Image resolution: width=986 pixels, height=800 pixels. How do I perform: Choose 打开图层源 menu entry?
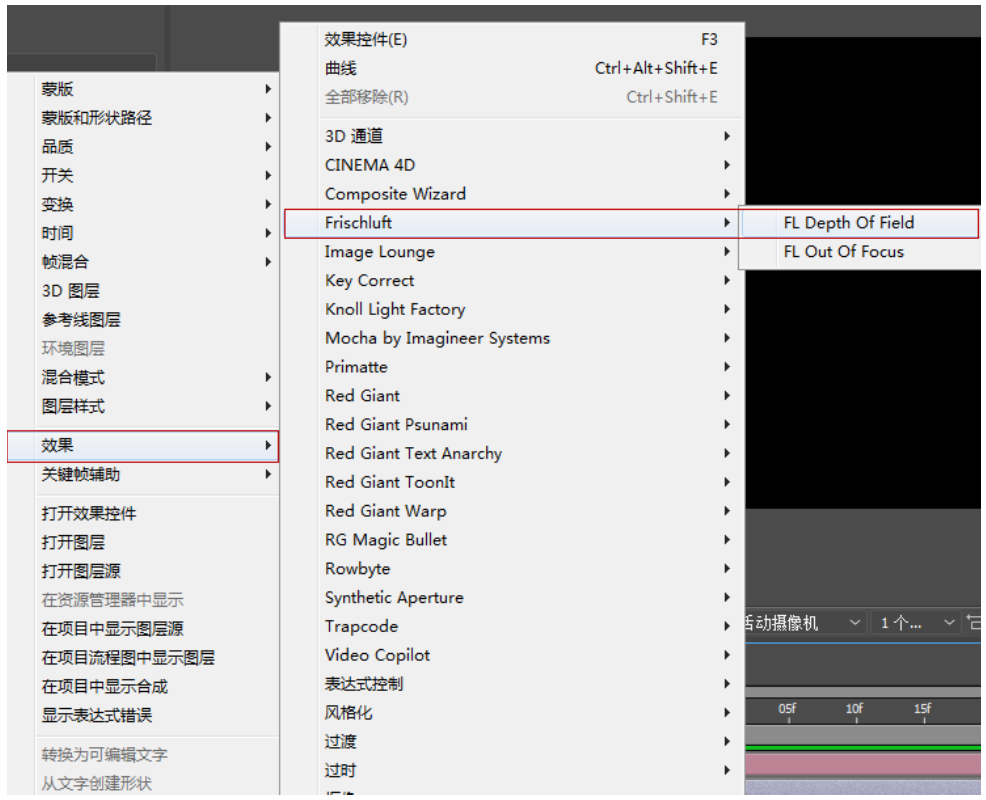143,571
